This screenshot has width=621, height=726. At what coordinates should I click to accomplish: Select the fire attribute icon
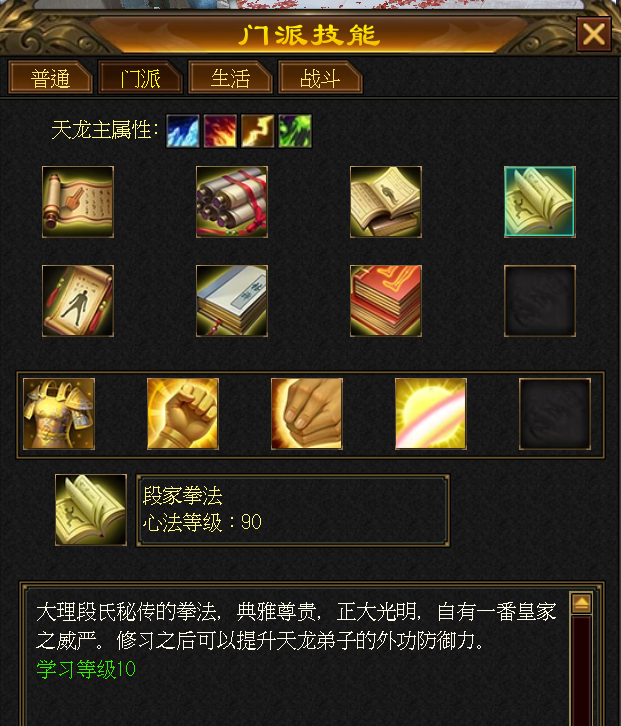[x=220, y=131]
